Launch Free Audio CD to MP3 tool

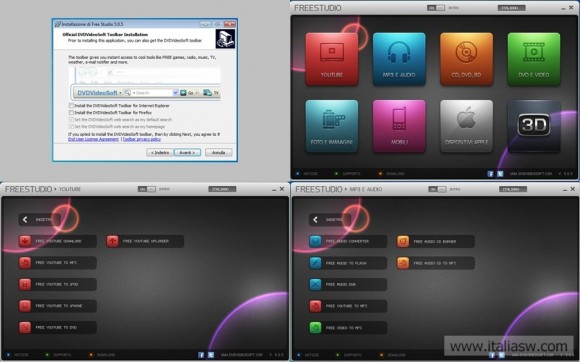coord(436,263)
